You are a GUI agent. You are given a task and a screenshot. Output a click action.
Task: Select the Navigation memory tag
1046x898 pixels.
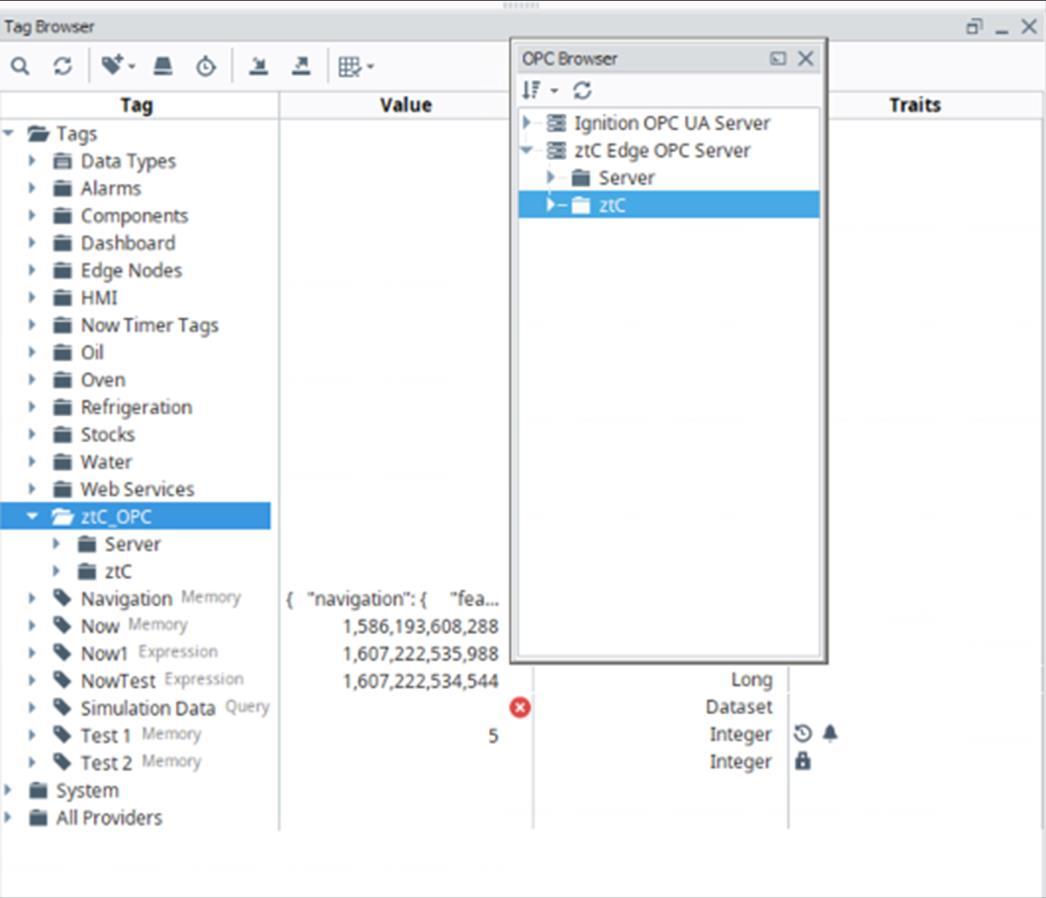click(127, 598)
